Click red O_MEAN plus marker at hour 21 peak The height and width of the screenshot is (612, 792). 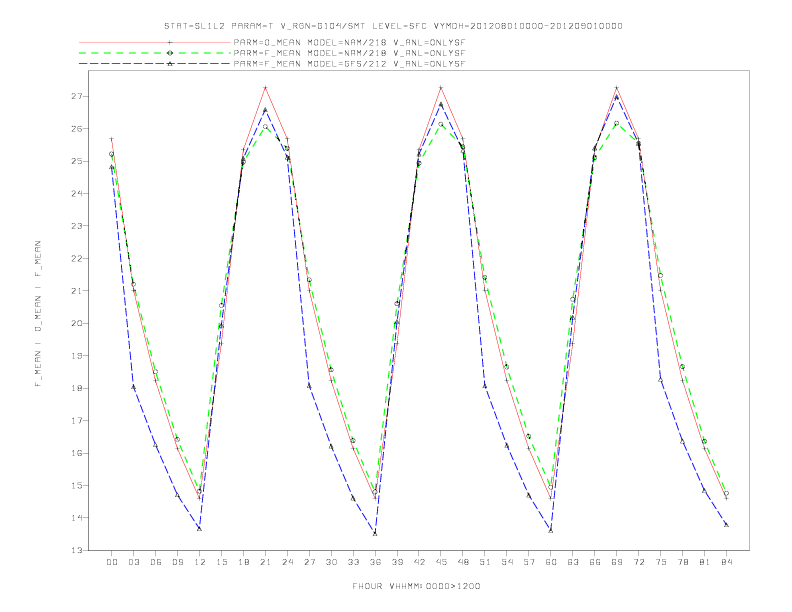(265, 88)
